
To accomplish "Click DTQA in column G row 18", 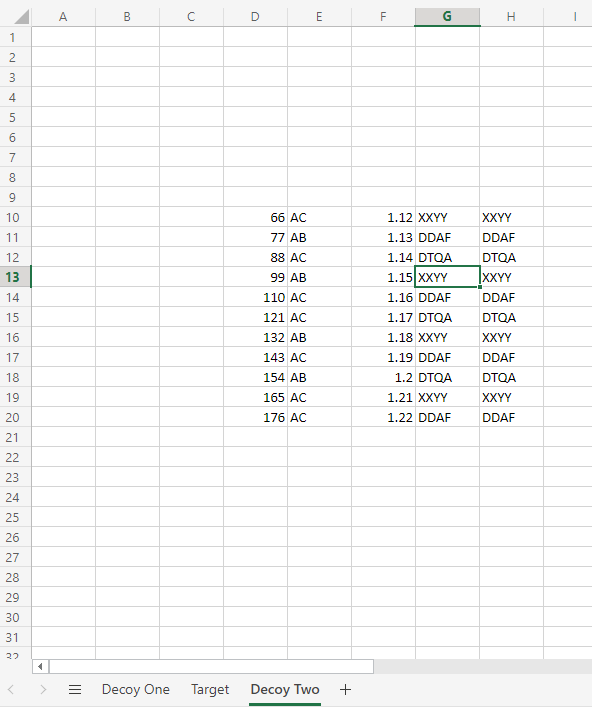I will point(447,377).
